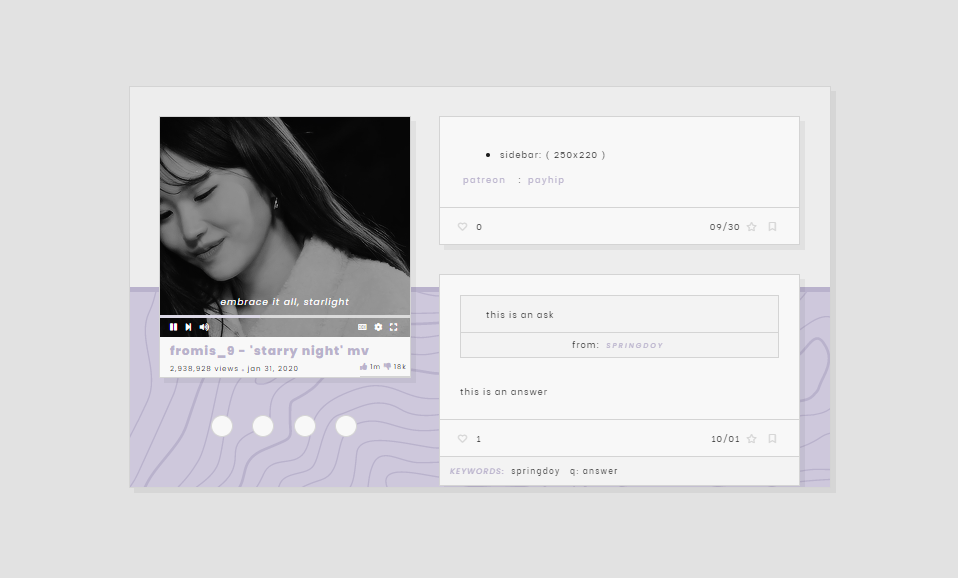Click the thumbs-down icon beside 18k
This screenshot has width=958, height=578.
tap(387, 367)
